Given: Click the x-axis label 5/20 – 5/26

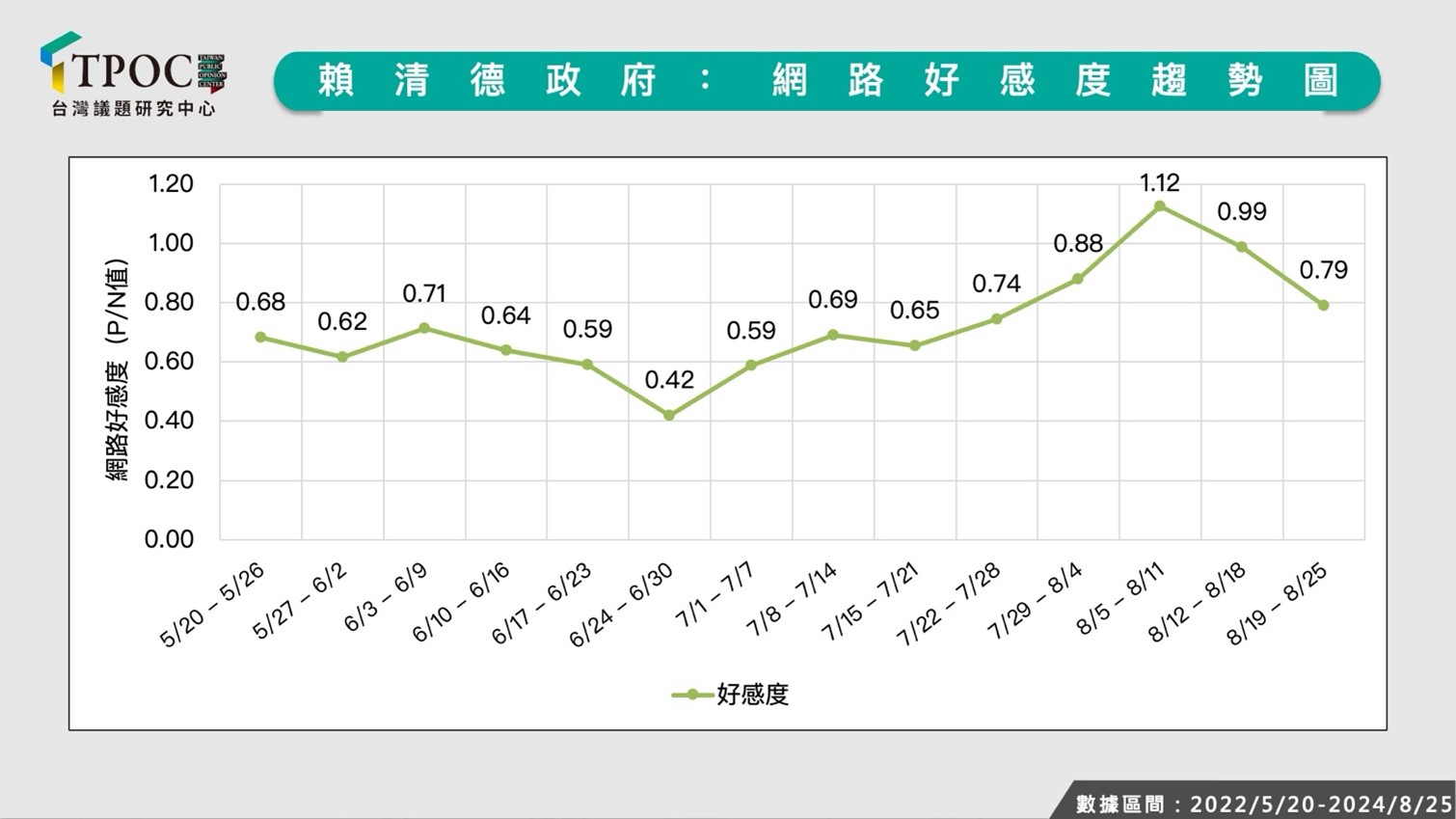Looking at the screenshot, I should 212,605.
